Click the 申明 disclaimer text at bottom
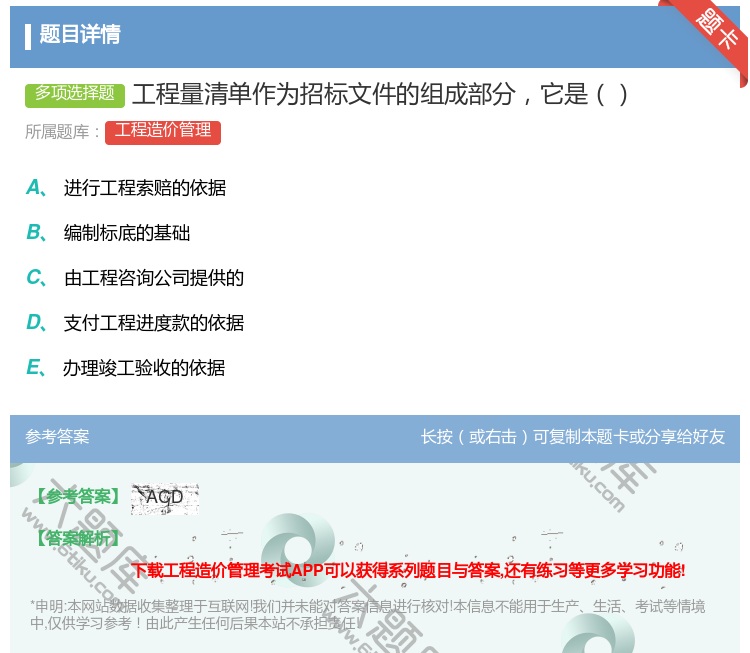The width and height of the screenshot is (750, 653). coord(367,615)
